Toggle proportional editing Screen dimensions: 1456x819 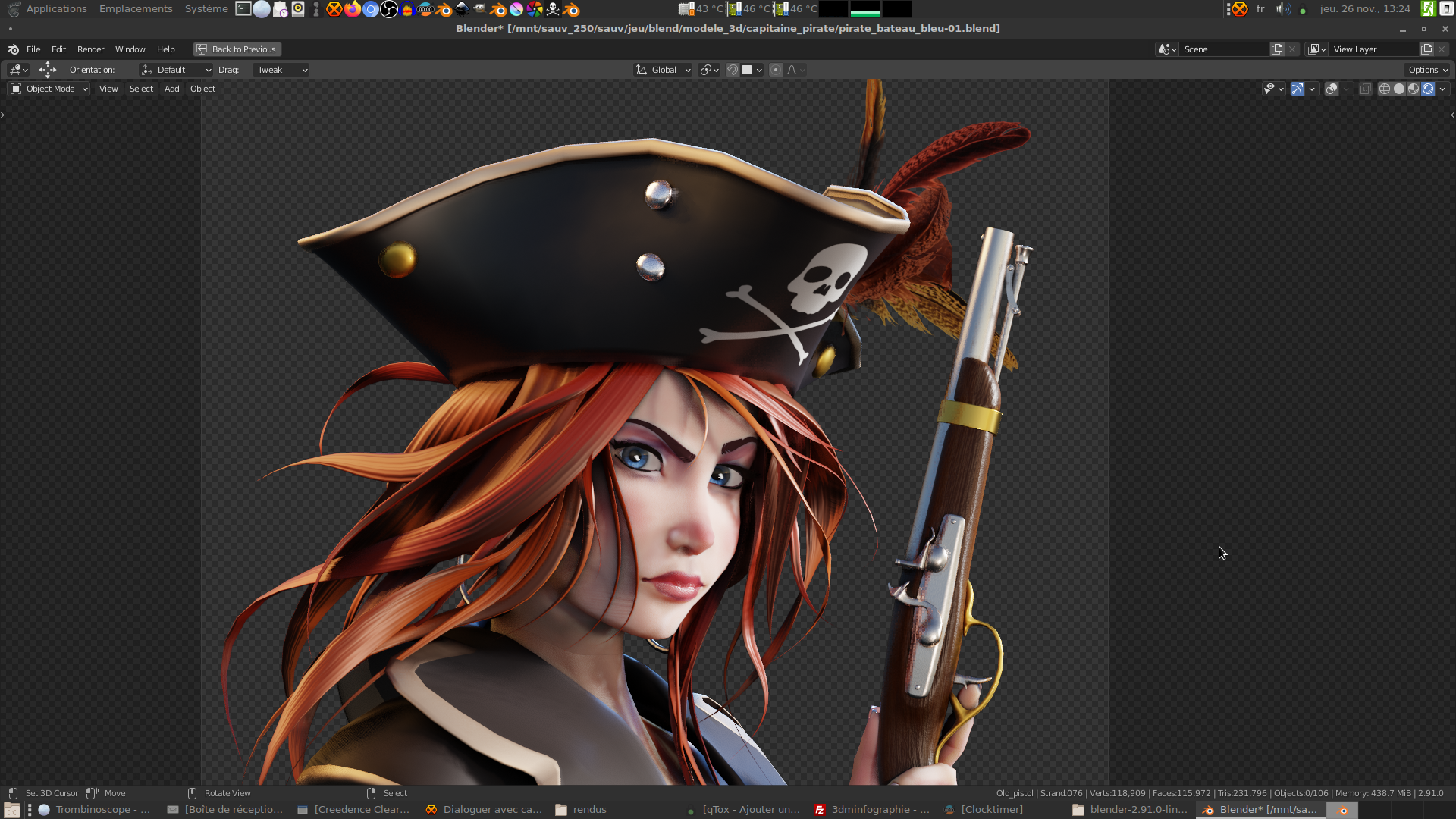[x=775, y=70]
